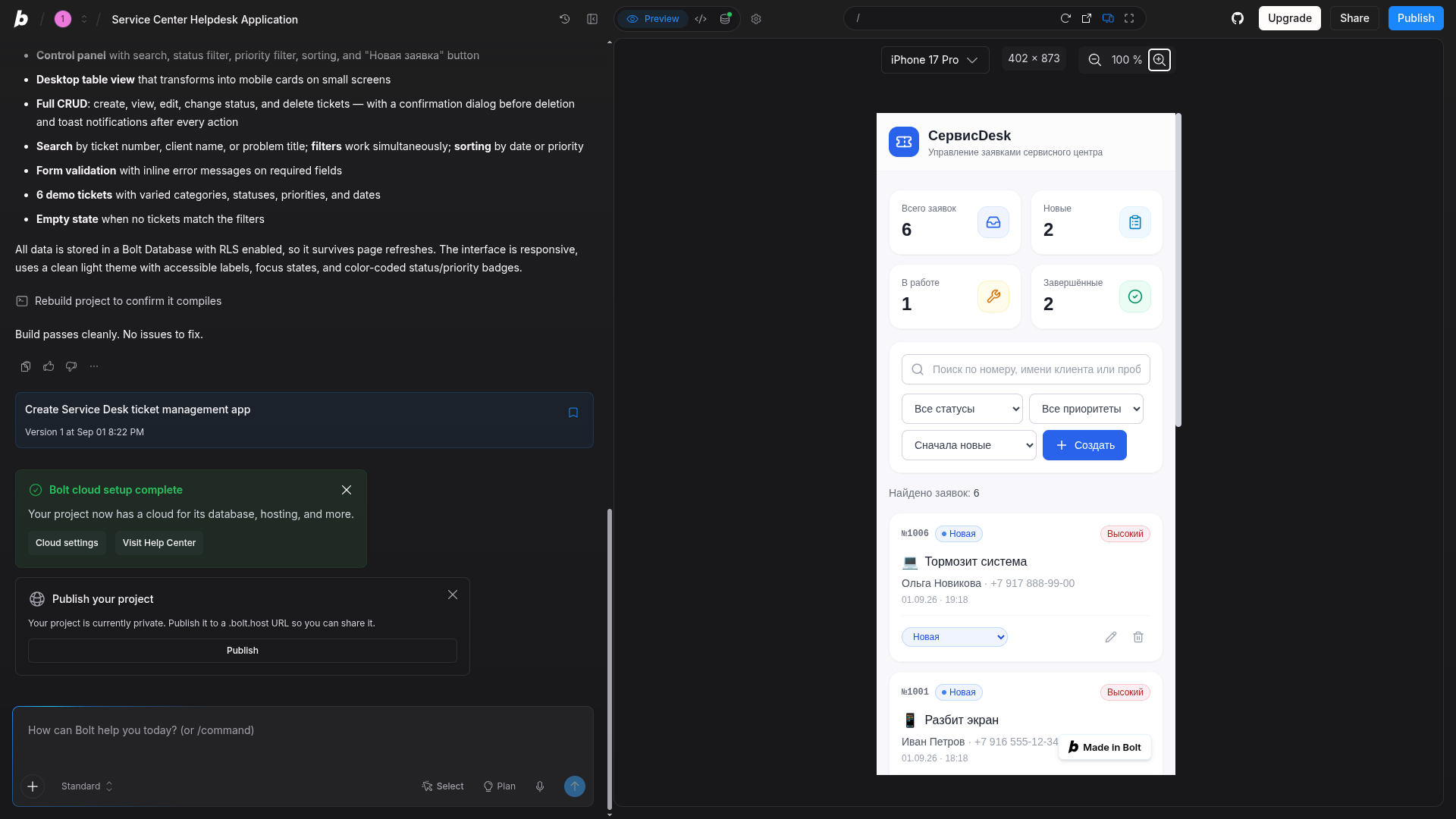Click the Bolt logo in top-left

[21, 19]
